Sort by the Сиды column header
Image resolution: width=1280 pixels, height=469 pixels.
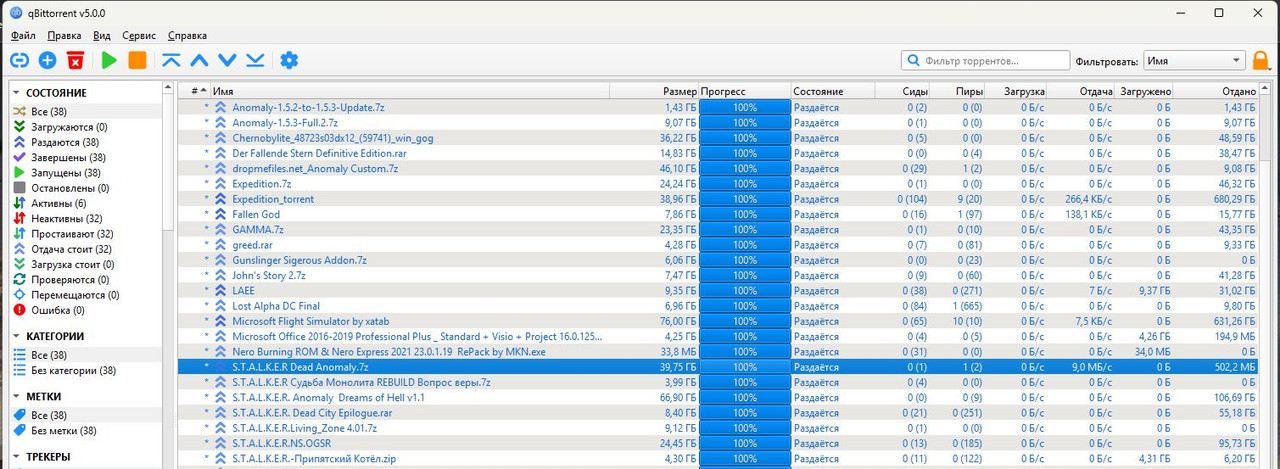tap(902, 91)
